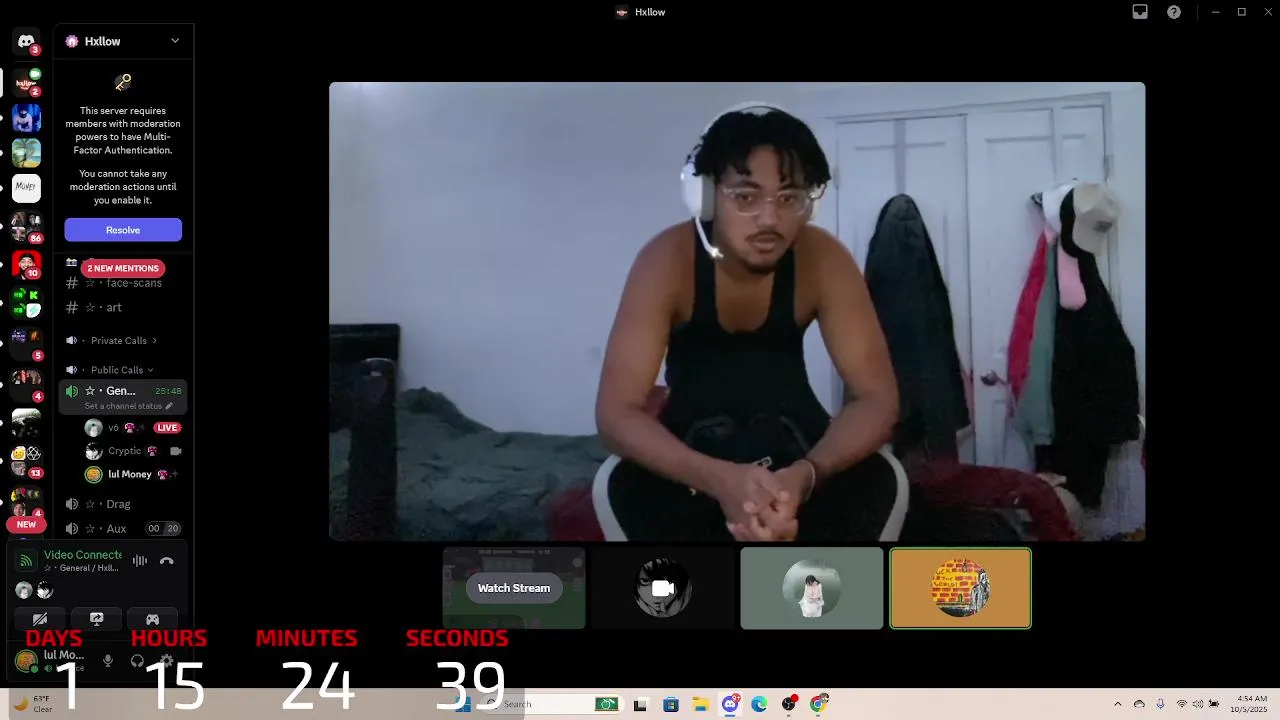Open the white Money server icon
This screenshot has width=1280, height=720.
tap(26, 187)
